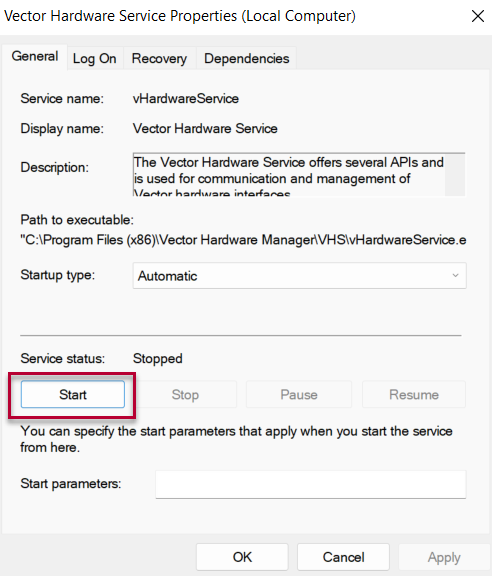The image size is (492, 576).
Task: Select the Automatic startup type combo box
Action: point(299,276)
